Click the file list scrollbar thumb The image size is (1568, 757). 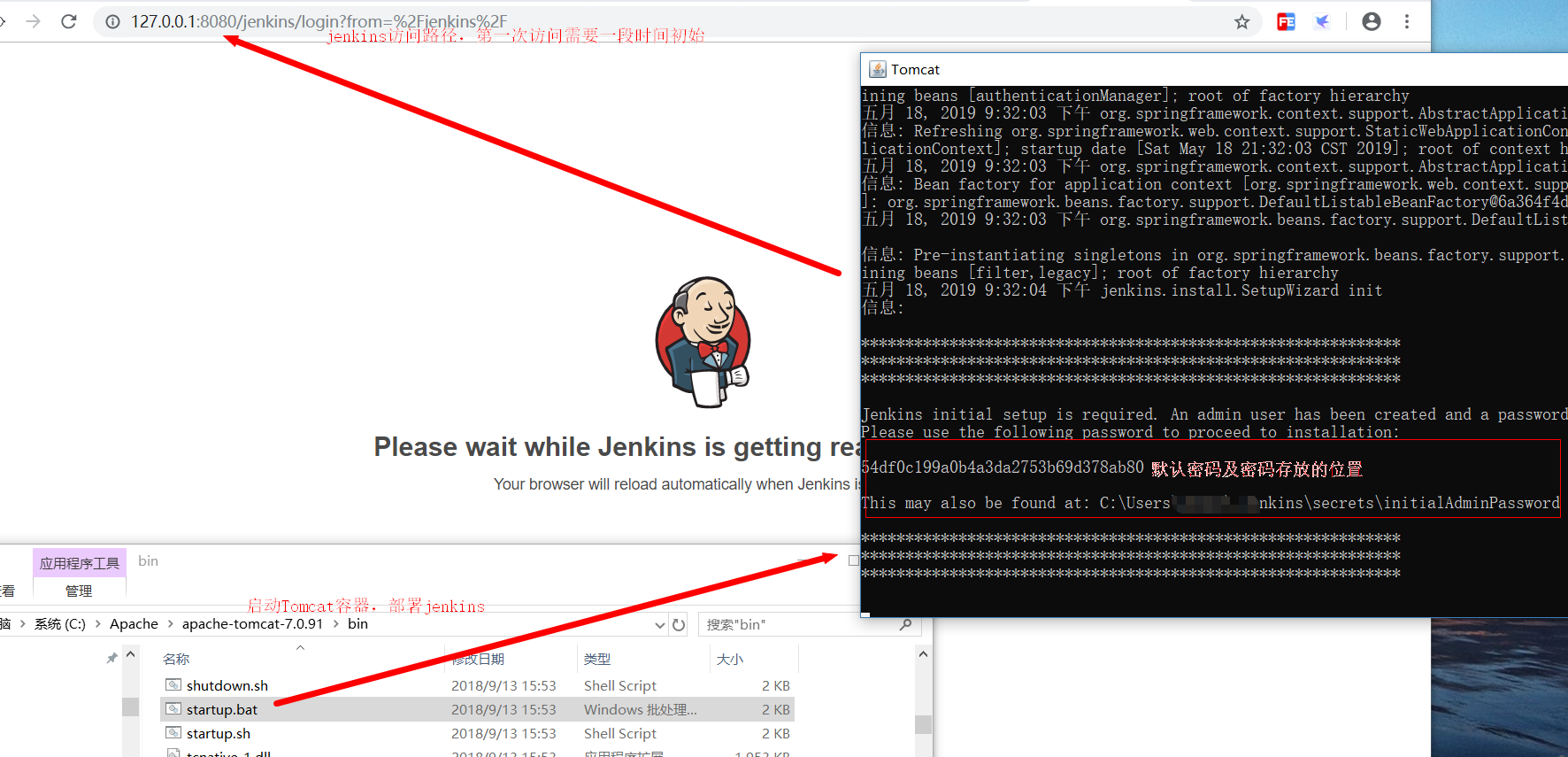[x=923, y=724]
